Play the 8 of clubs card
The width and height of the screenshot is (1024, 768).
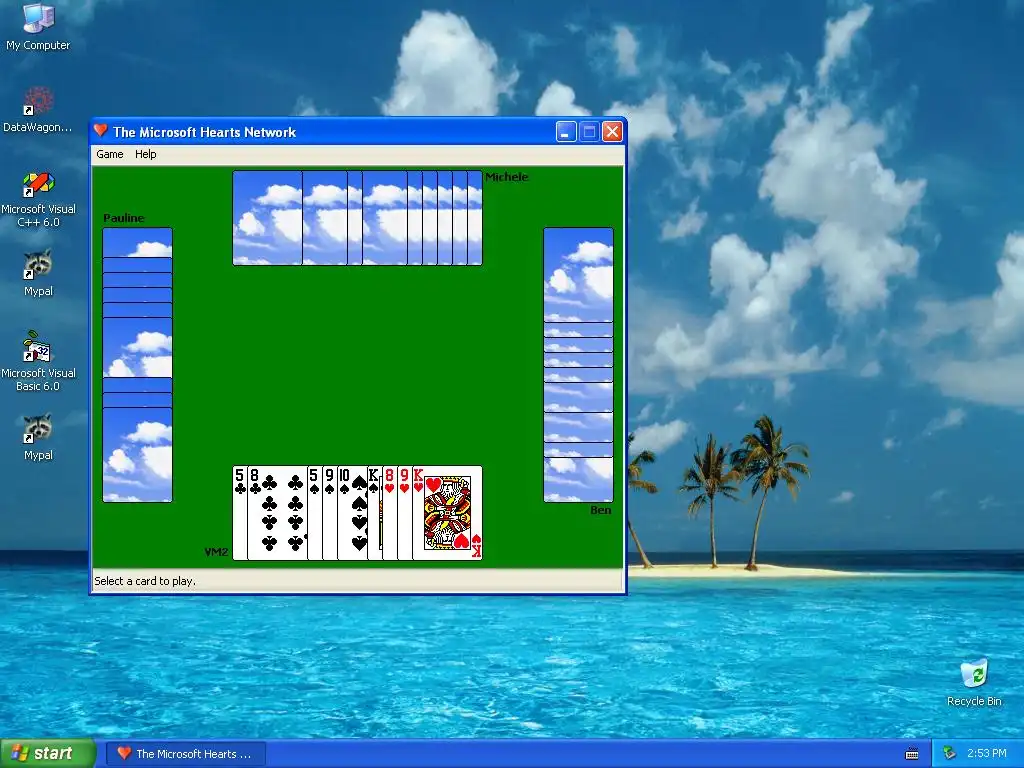coord(278,513)
